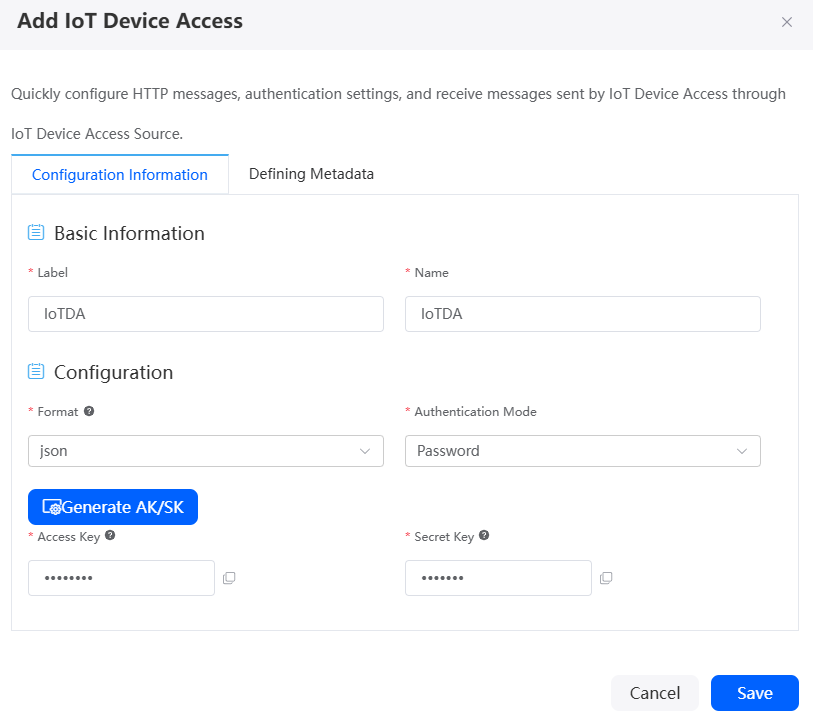The height and width of the screenshot is (719, 813).
Task: Click the Basic Information section icon
Action: coord(36,232)
